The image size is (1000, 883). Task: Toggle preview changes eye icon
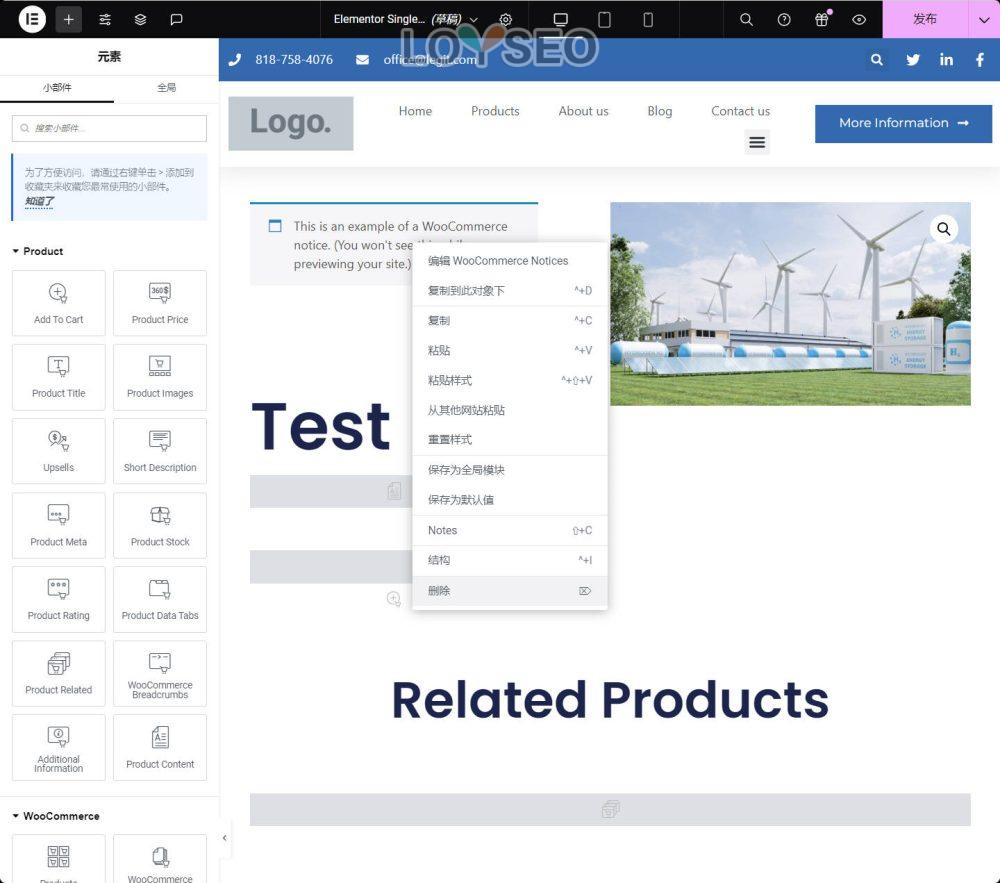[859, 19]
